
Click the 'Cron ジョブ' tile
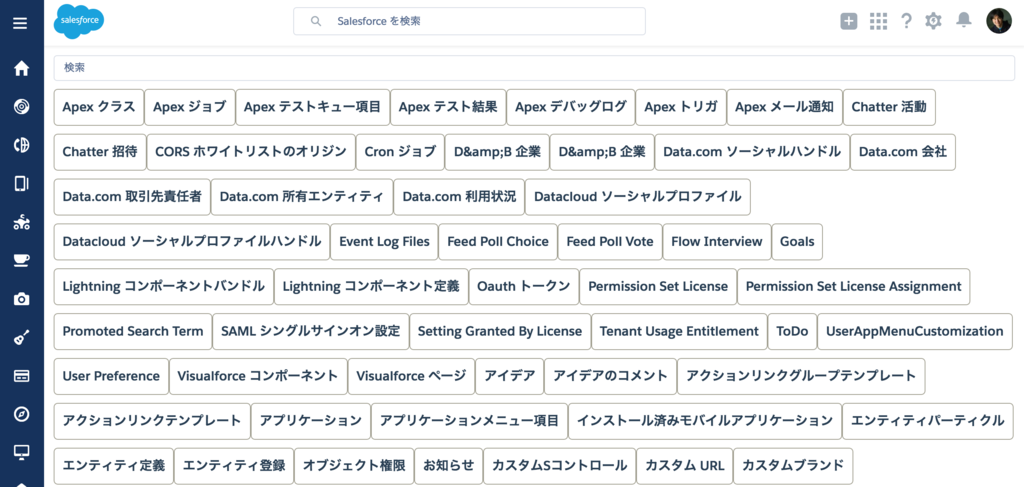coord(400,152)
